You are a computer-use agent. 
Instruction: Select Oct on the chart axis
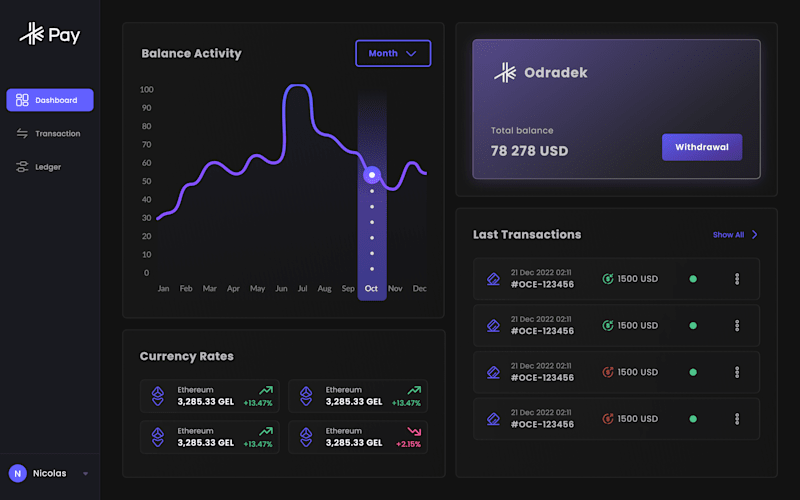[371, 289]
